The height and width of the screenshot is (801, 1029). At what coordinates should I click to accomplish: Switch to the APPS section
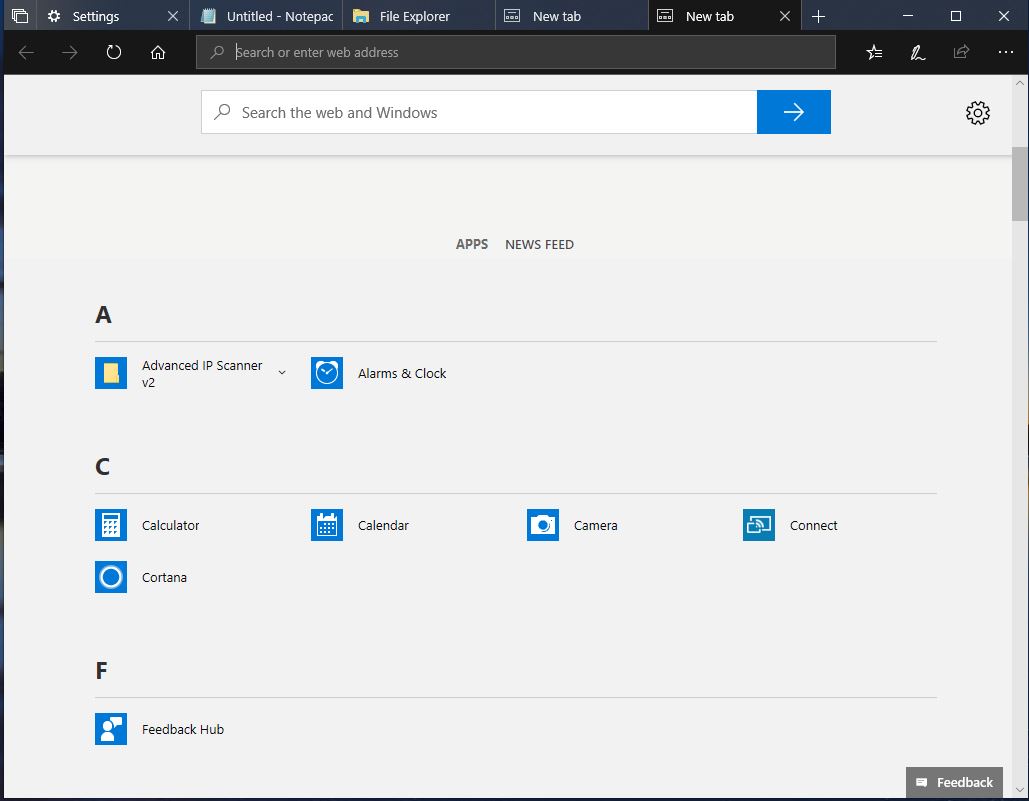[x=472, y=244]
